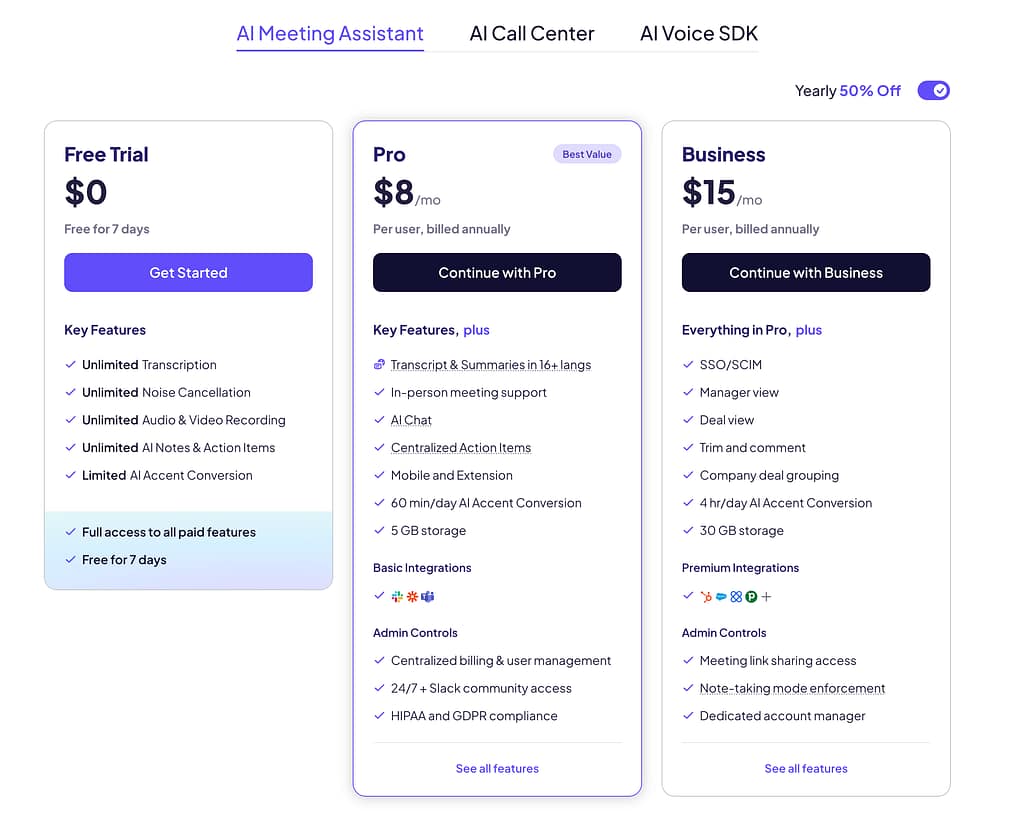Click the plus icon after Premium Integrations
Image resolution: width=1024 pixels, height=822 pixels.
(x=766, y=596)
